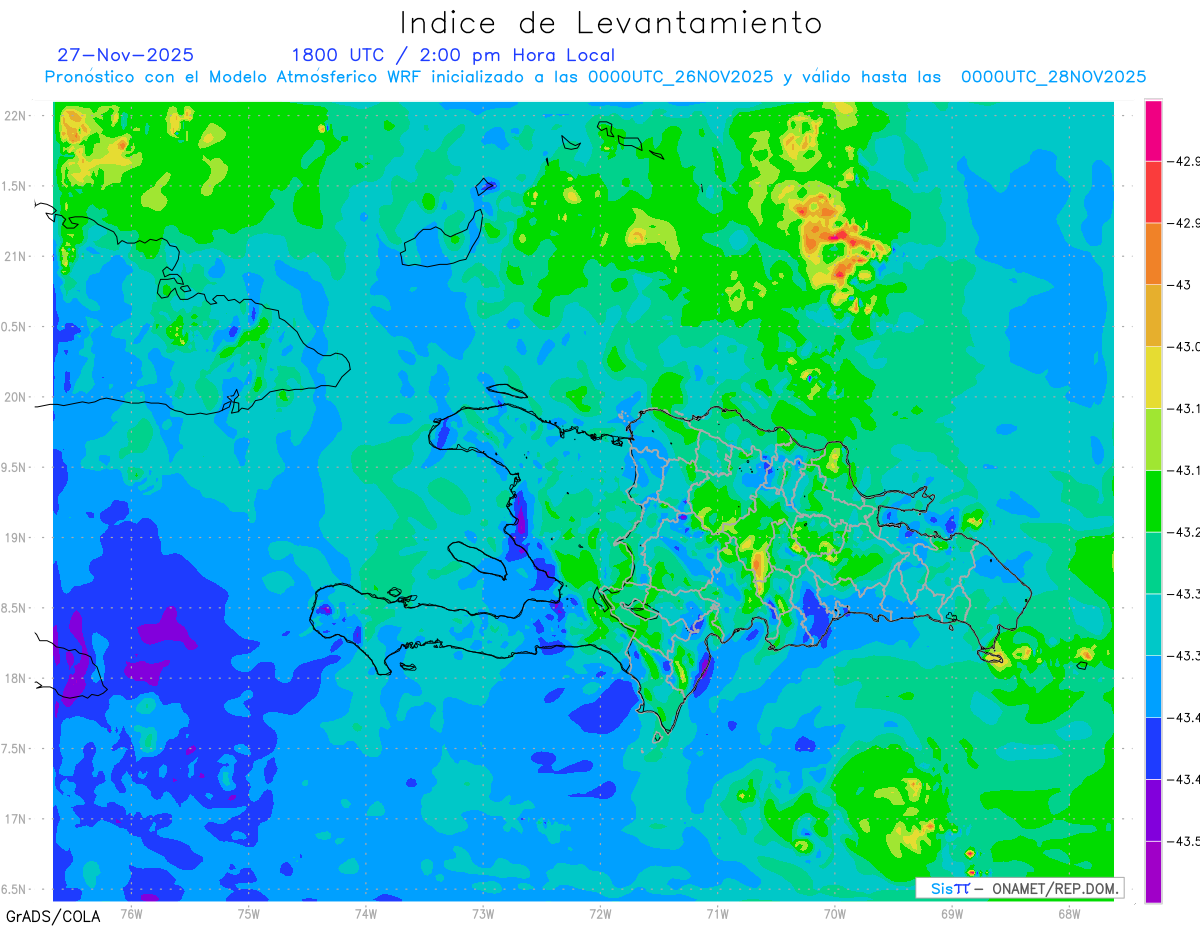Click the yellow swatch in the color bar
Viewport: 1200px width, 927px height.
click(1153, 377)
